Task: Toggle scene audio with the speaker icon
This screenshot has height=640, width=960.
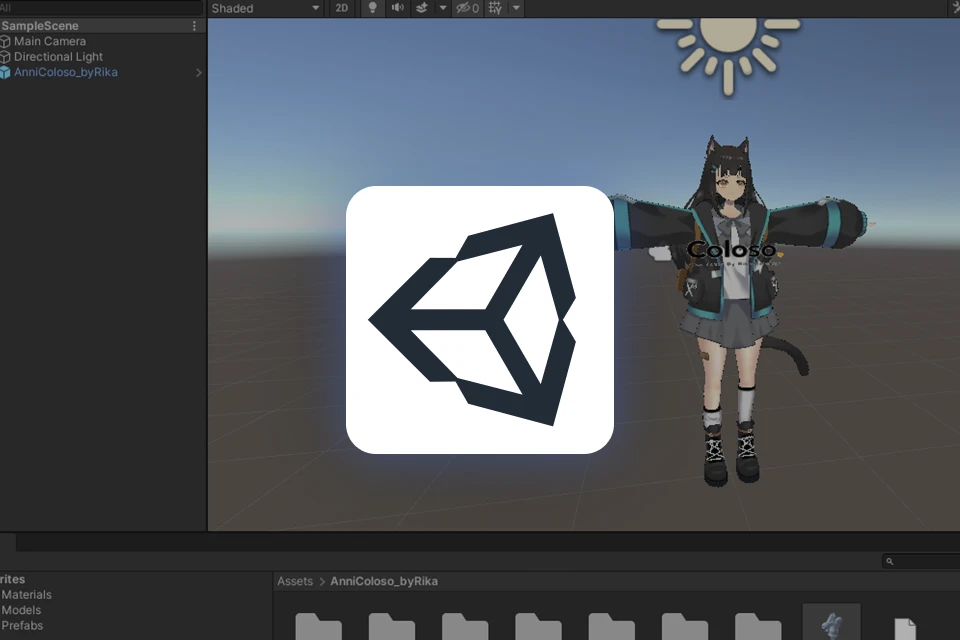Action: [398, 7]
